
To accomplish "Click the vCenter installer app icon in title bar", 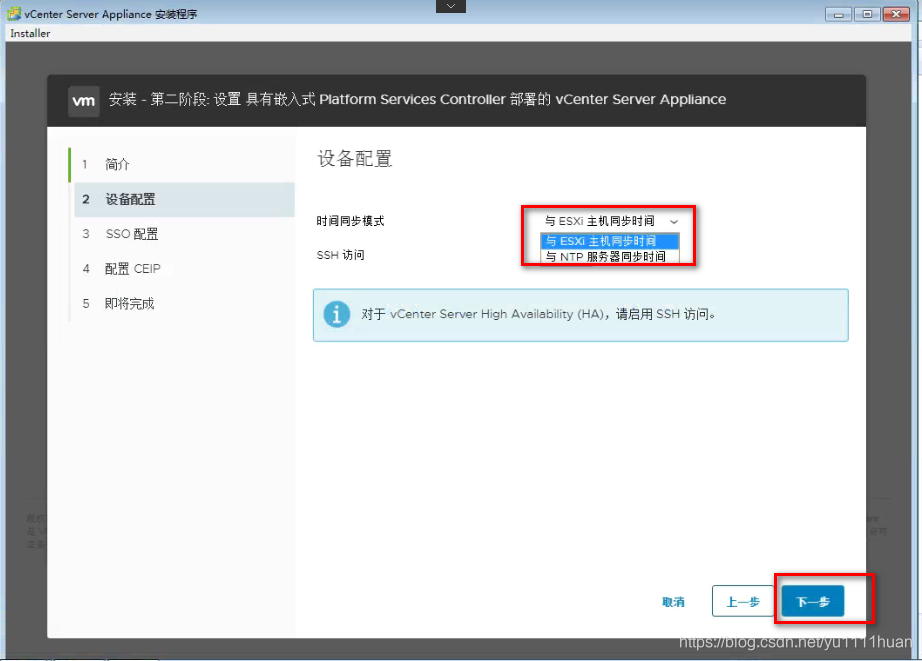I will coord(13,14).
